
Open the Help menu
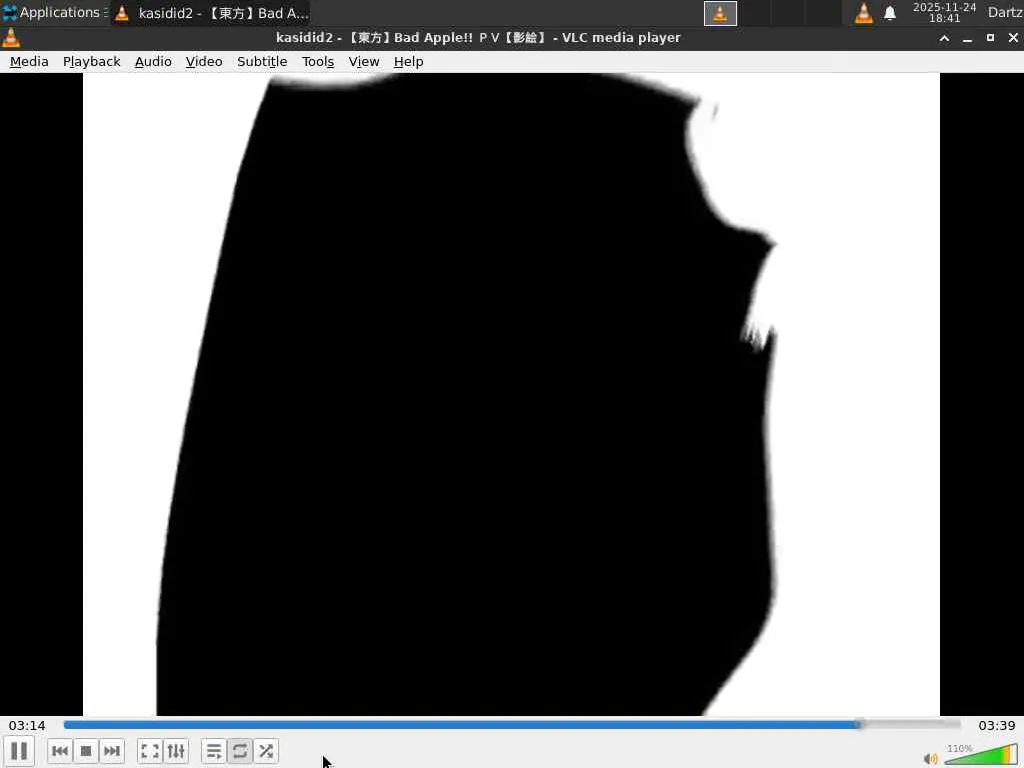408,61
